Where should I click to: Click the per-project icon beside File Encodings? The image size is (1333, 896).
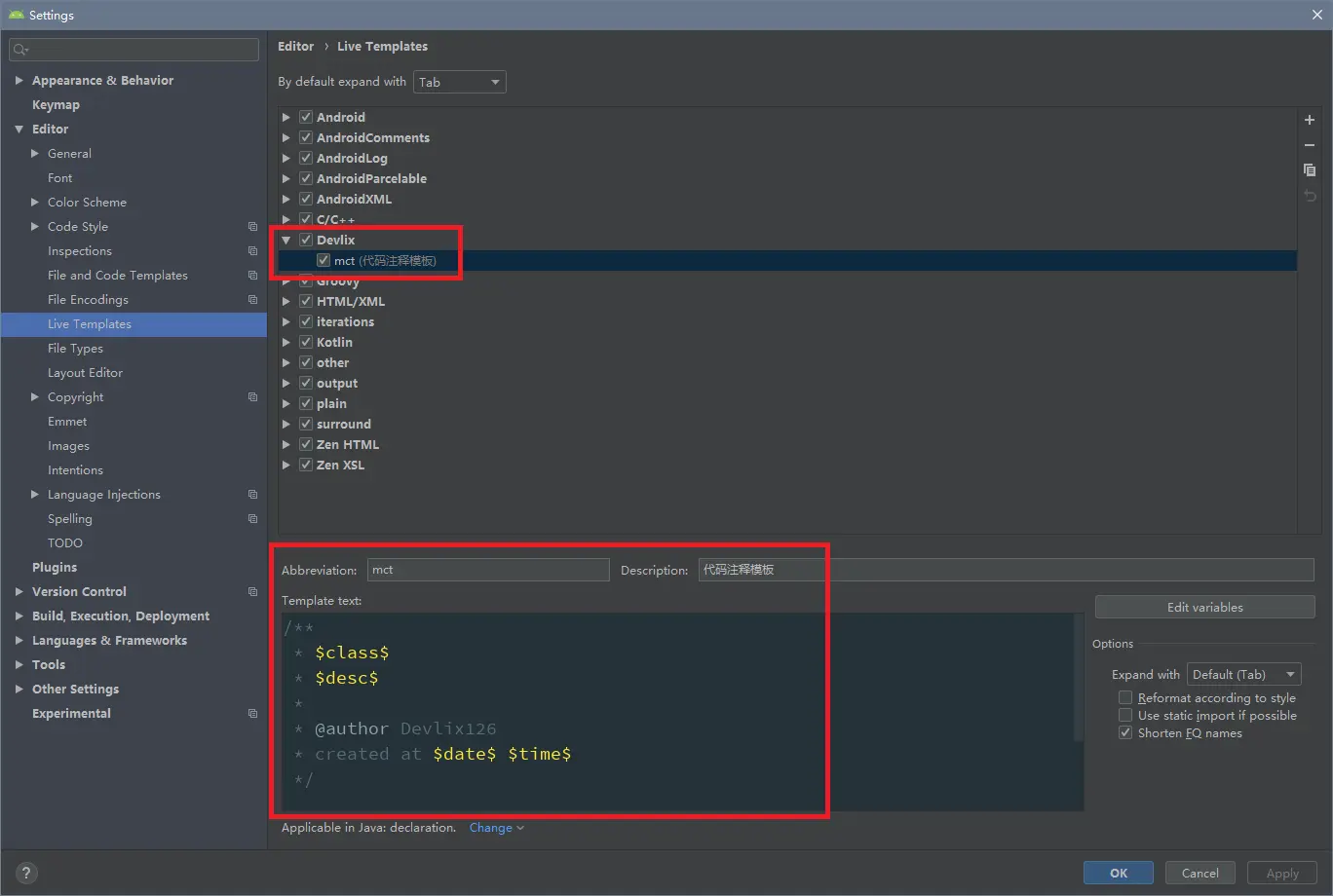(253, 300)
